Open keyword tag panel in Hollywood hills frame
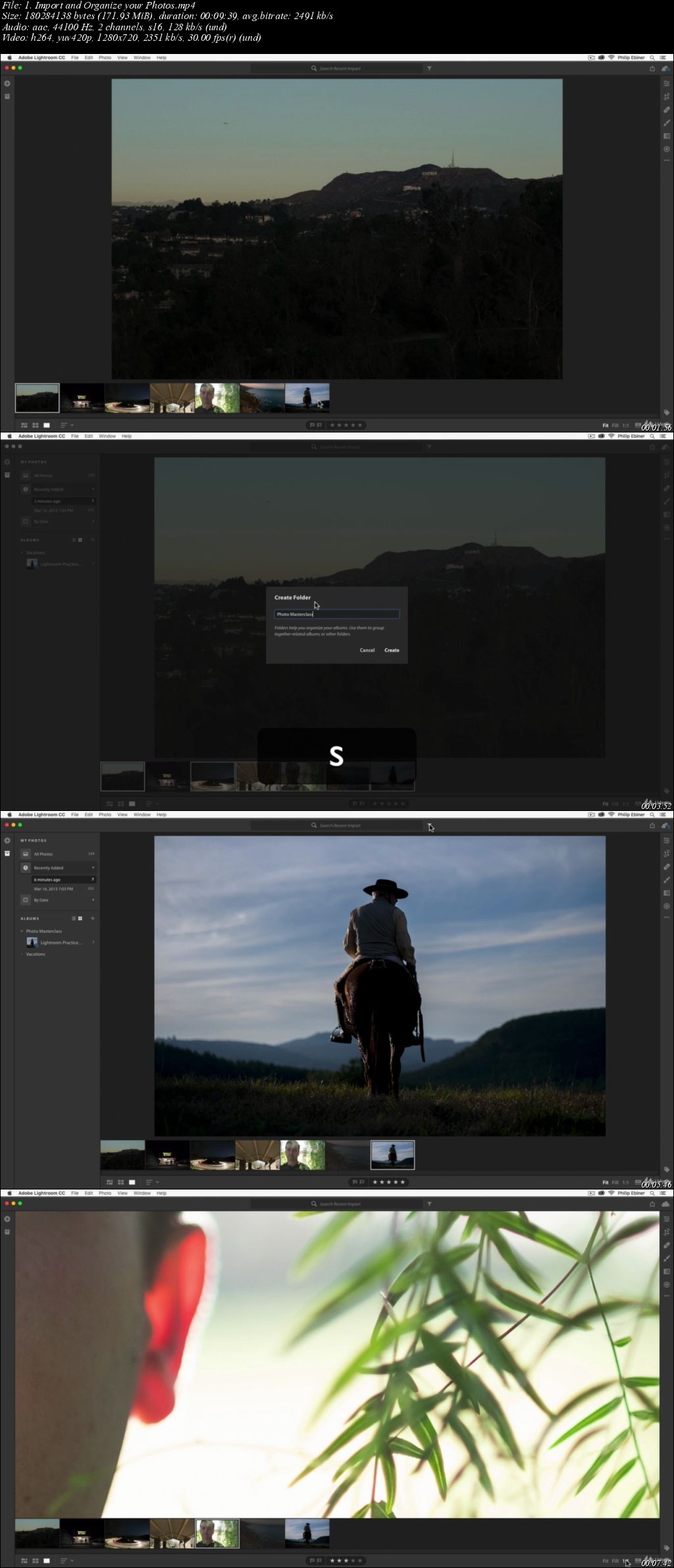This screenshot has width=674, height=1568. tap(666, 413)
